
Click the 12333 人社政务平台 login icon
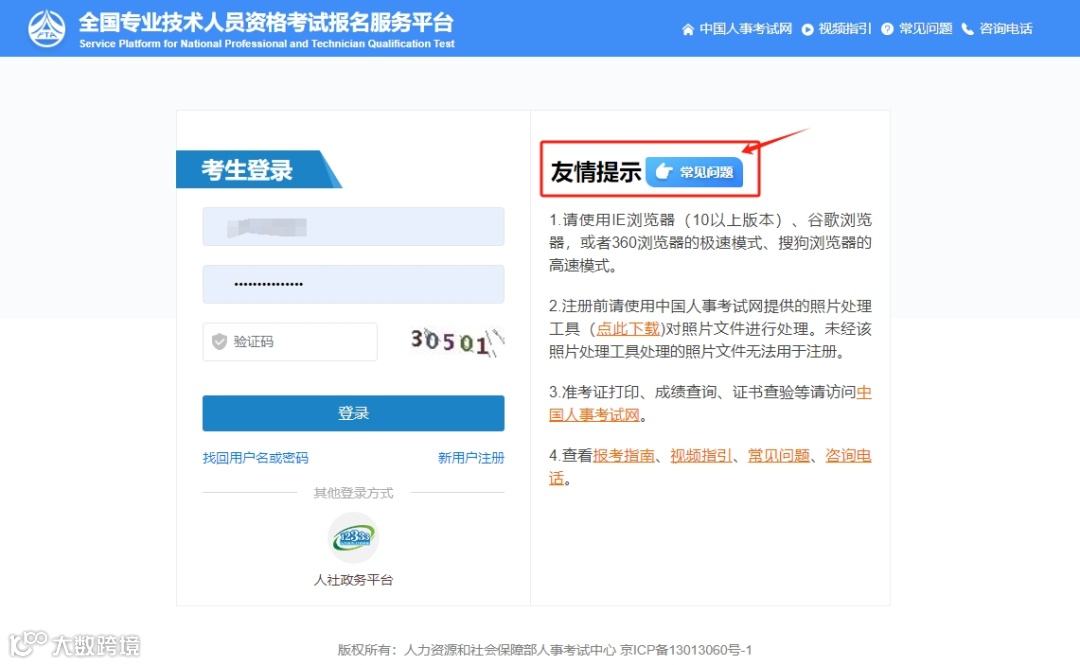(353, 538)
